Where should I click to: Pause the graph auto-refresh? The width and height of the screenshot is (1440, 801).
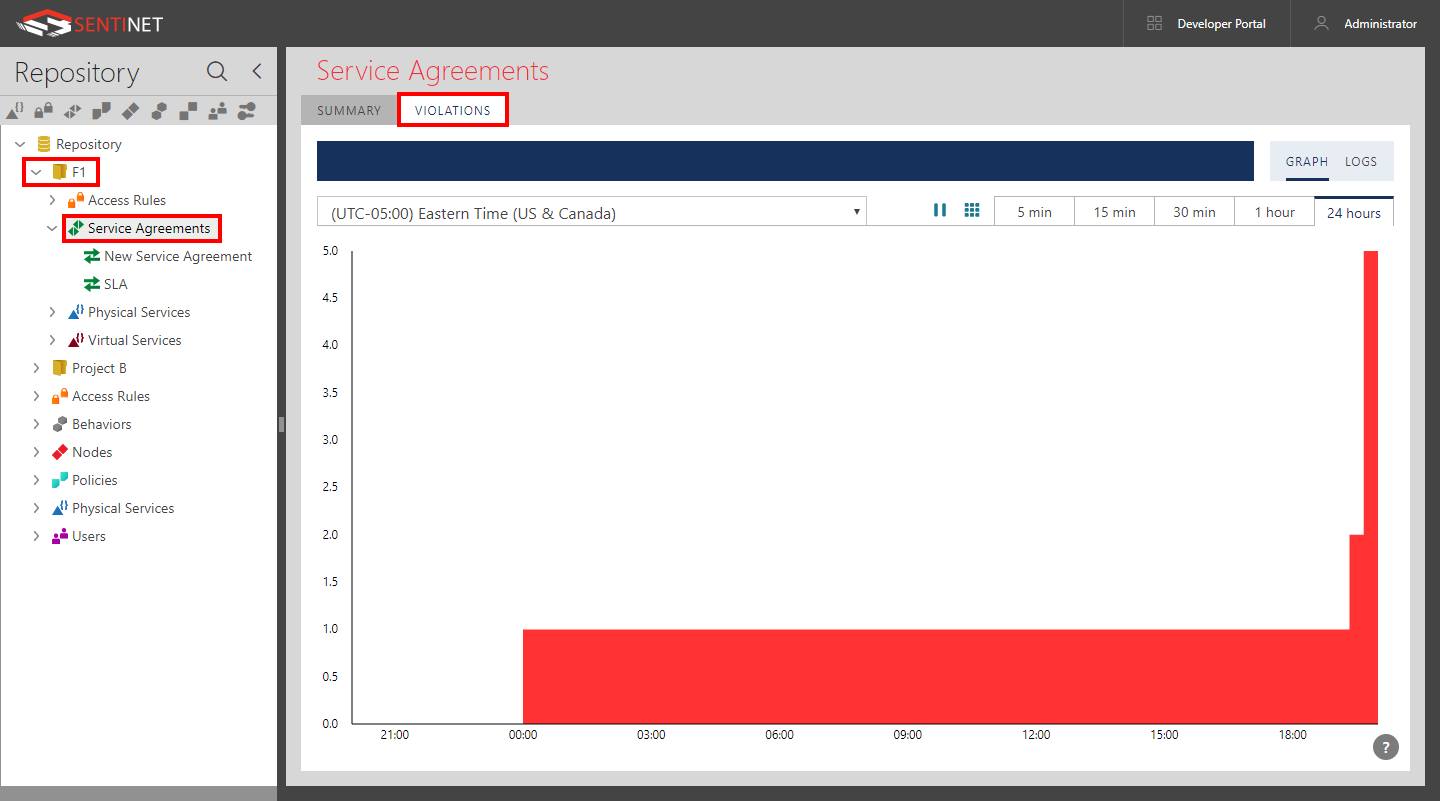940,210
